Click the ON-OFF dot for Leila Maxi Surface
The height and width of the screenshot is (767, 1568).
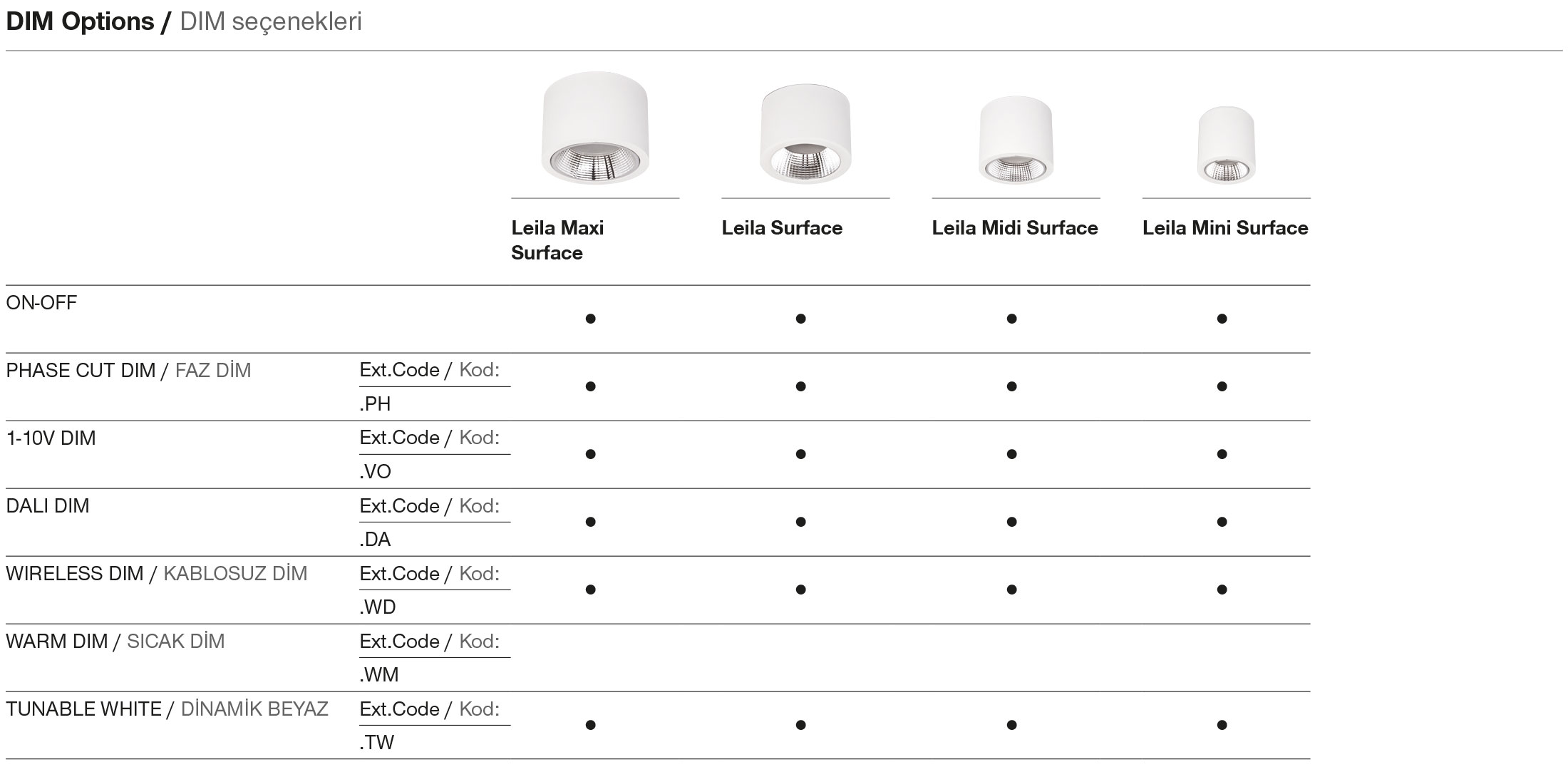tap(590, 319)
